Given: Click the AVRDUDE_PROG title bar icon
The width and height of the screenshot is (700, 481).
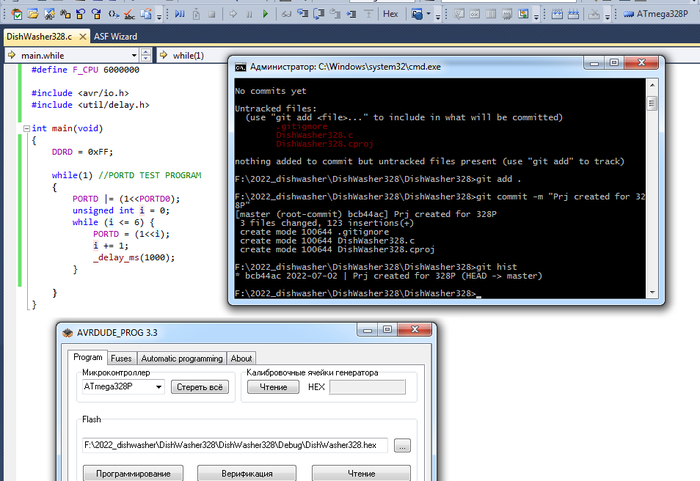Looking at the screenshot, I should (x=68, y=332).
